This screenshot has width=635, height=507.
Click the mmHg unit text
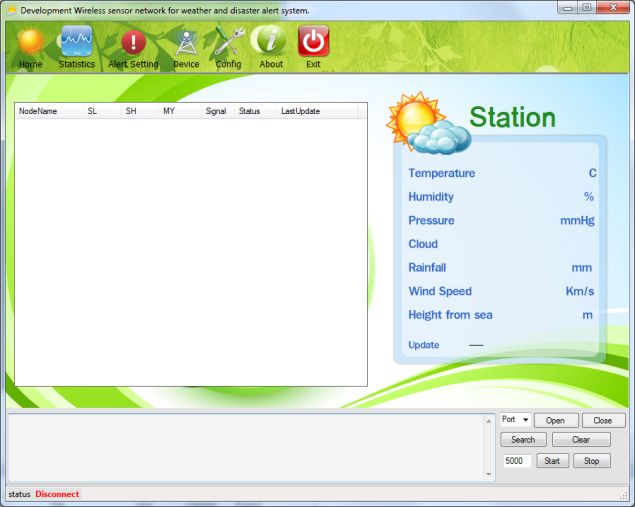coord(577,220)
